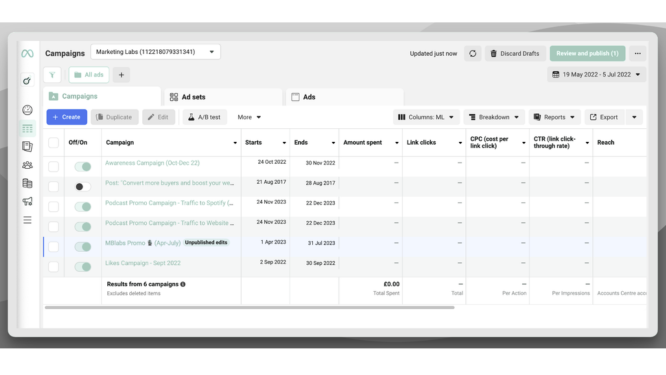Toggle the Podcast Promo Traffic to Website switch
Image resolution: width=666 pixels, height=375 pixels.
83,227
